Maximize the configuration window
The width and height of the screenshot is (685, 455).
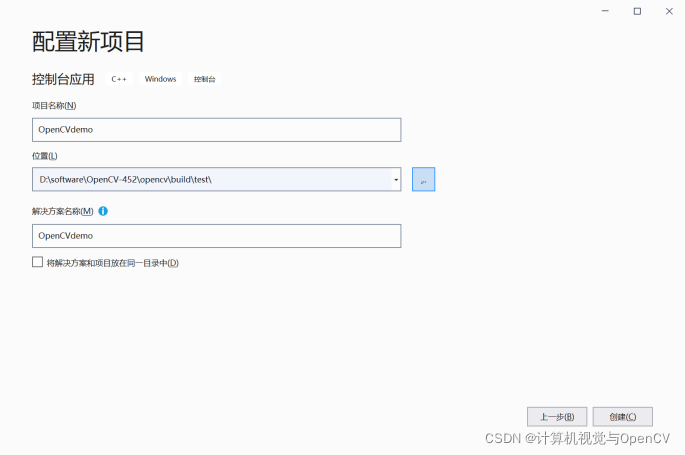(637, 11)
